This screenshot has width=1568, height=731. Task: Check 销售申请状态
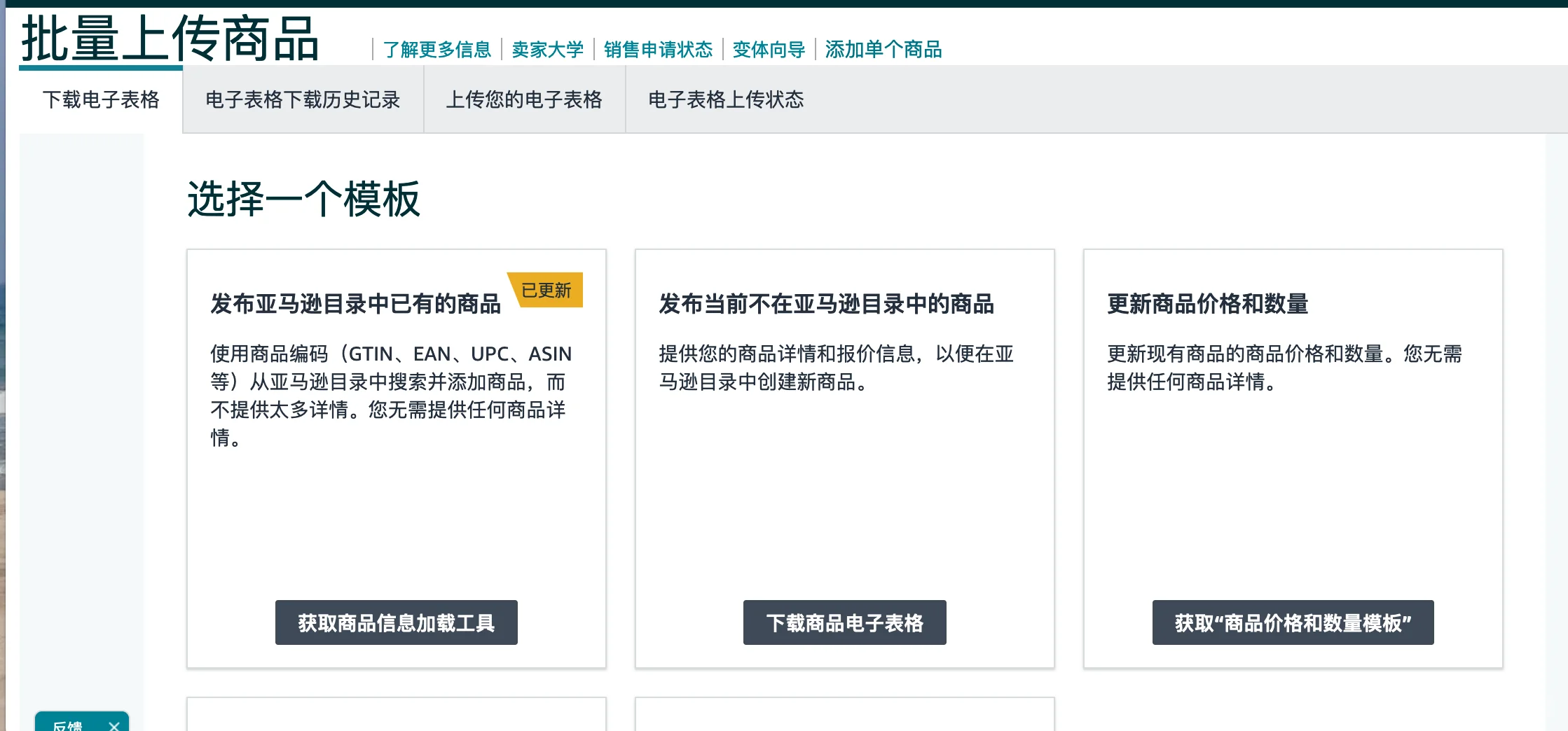point(659,50)
